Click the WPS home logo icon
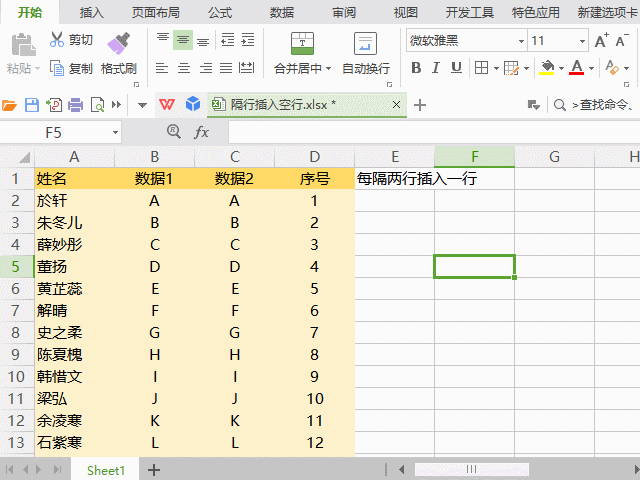The height and width of the screenshot is (480, 640). click(167, 105)
